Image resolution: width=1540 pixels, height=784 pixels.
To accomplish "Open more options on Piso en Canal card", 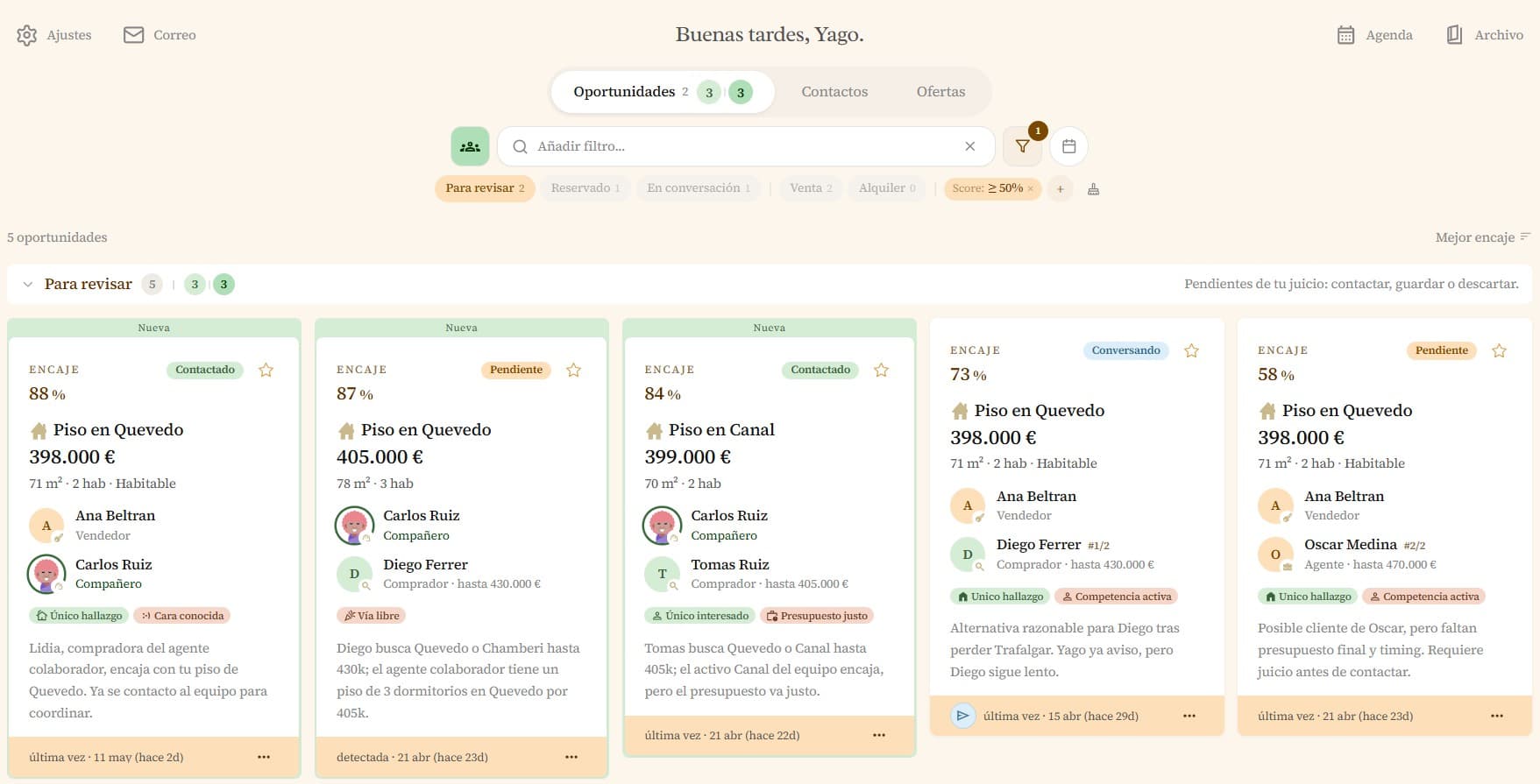I will [x=879, y=735].
